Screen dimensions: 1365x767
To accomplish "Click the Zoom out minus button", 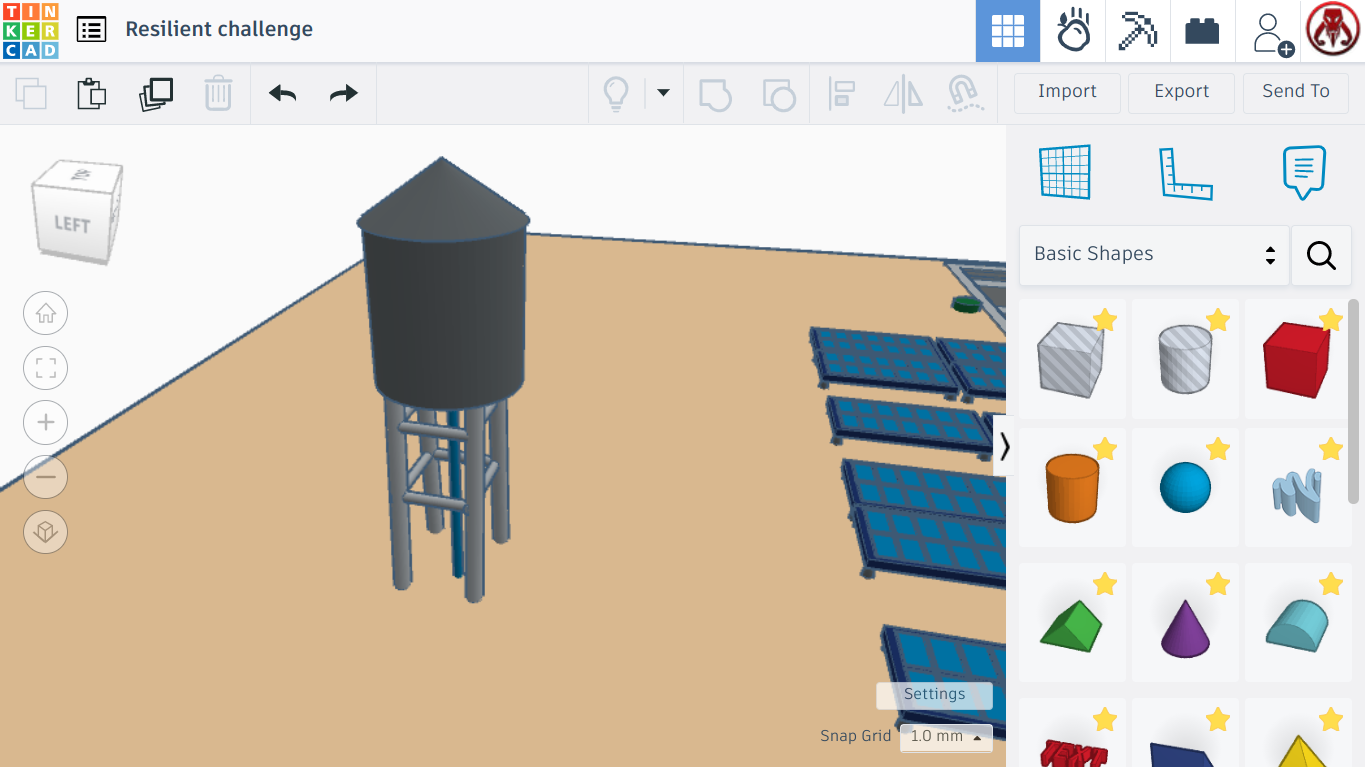I will click(x=46, y=477).
